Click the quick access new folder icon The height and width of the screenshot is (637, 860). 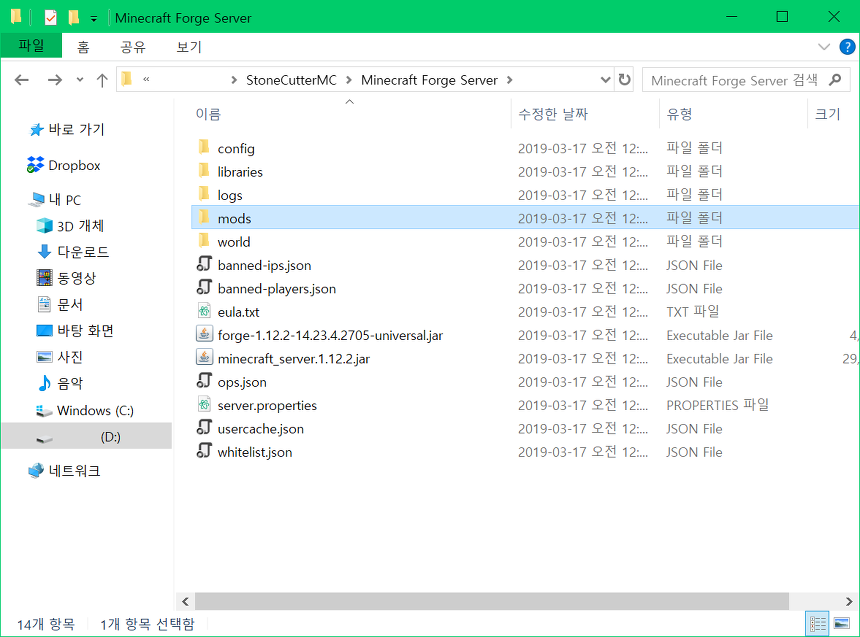[x=73, y=18]
